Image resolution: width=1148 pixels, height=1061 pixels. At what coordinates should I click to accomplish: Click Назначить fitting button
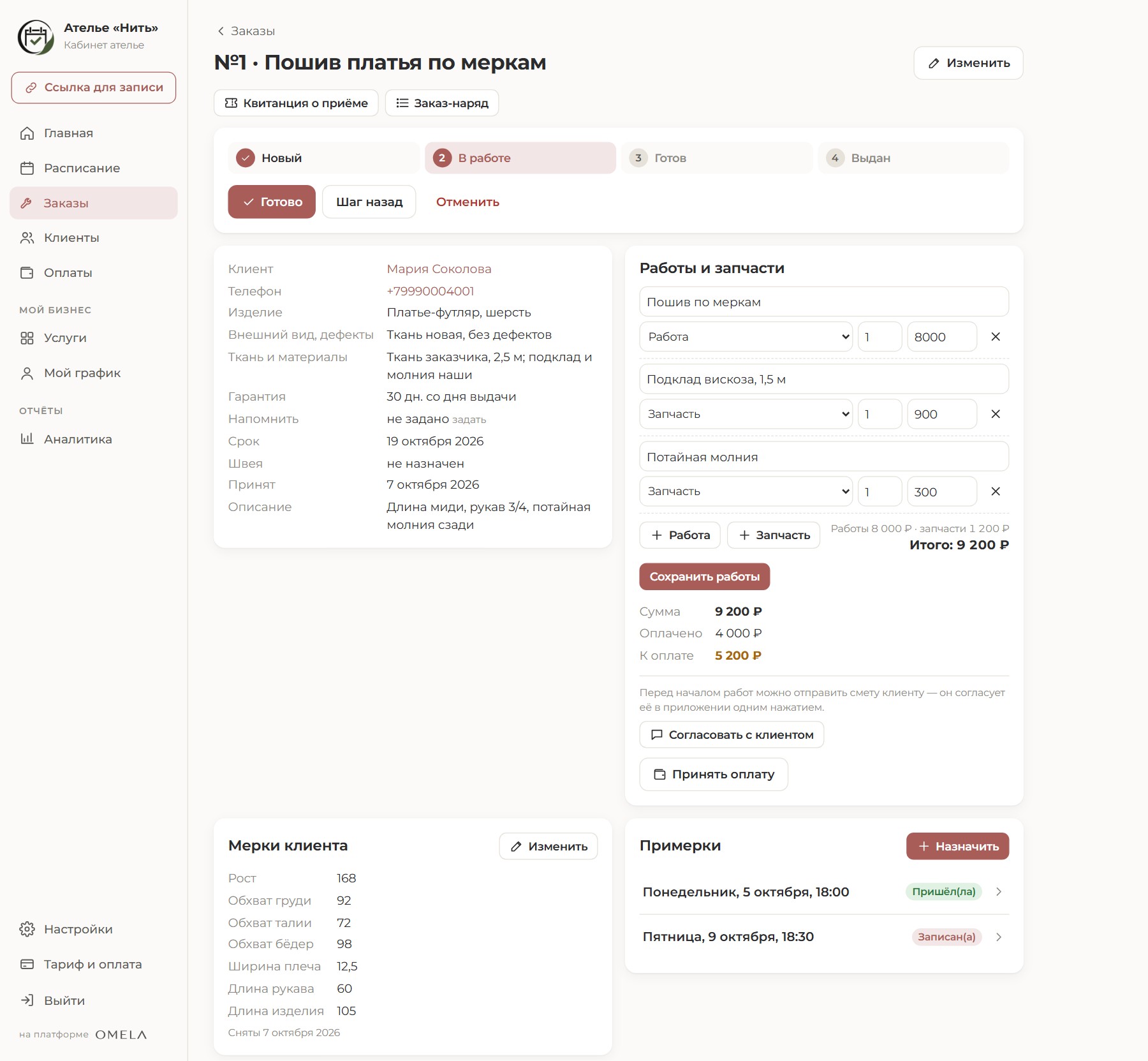tap(958, 847)
